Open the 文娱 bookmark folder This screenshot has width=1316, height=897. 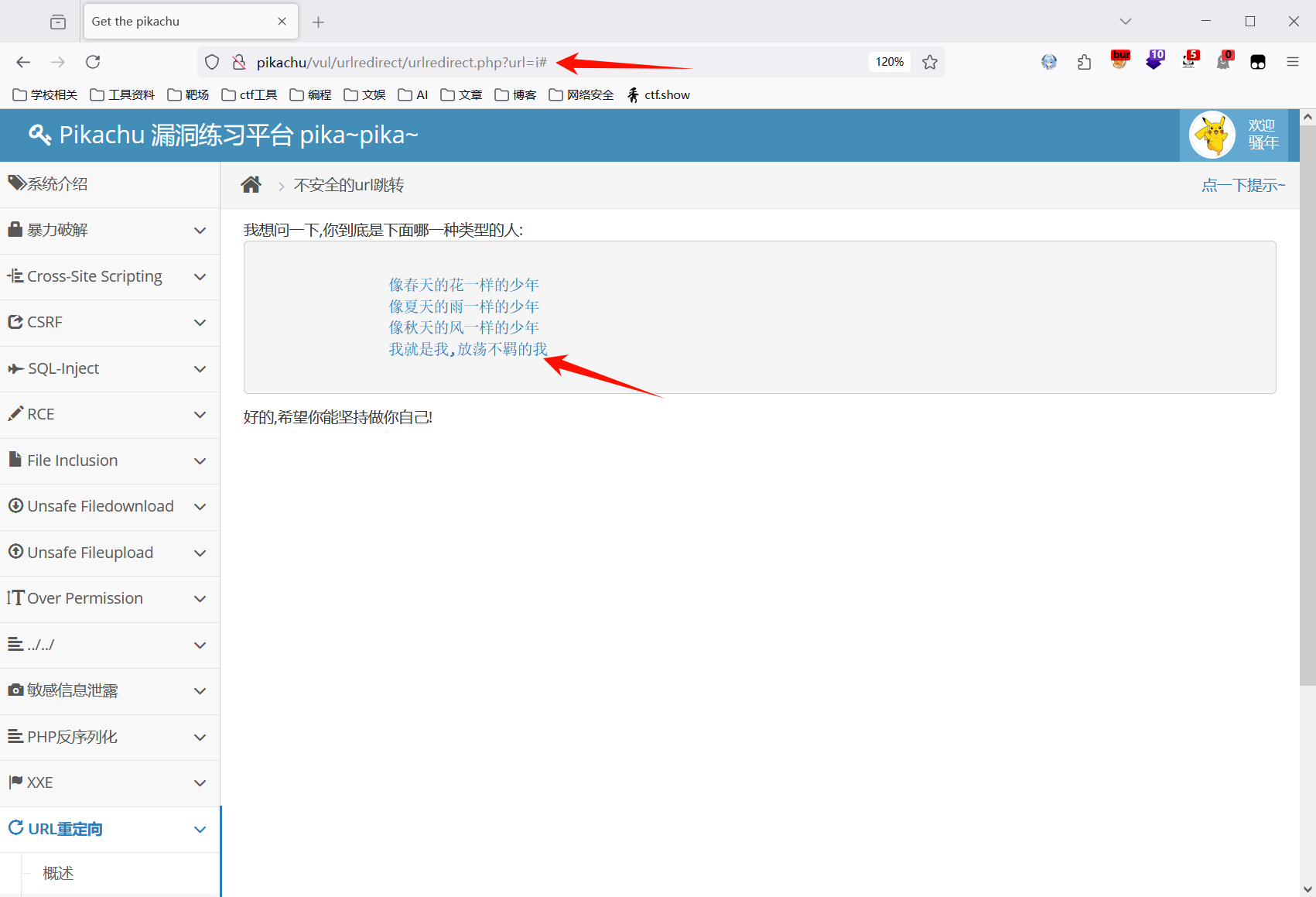pos(365,94)
